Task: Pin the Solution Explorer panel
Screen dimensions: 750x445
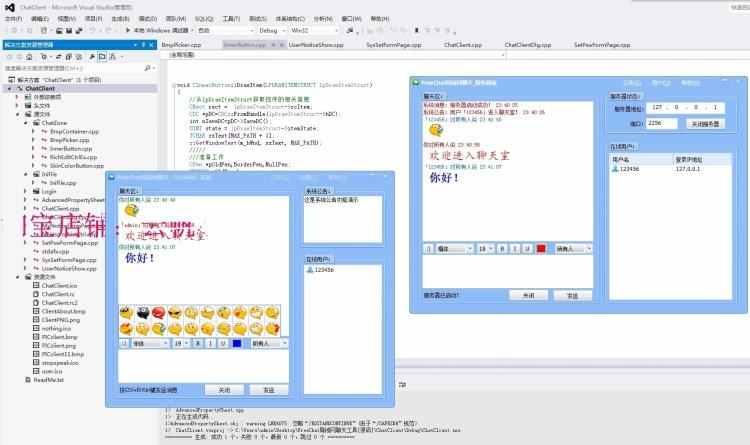Action: pos(143,44)
